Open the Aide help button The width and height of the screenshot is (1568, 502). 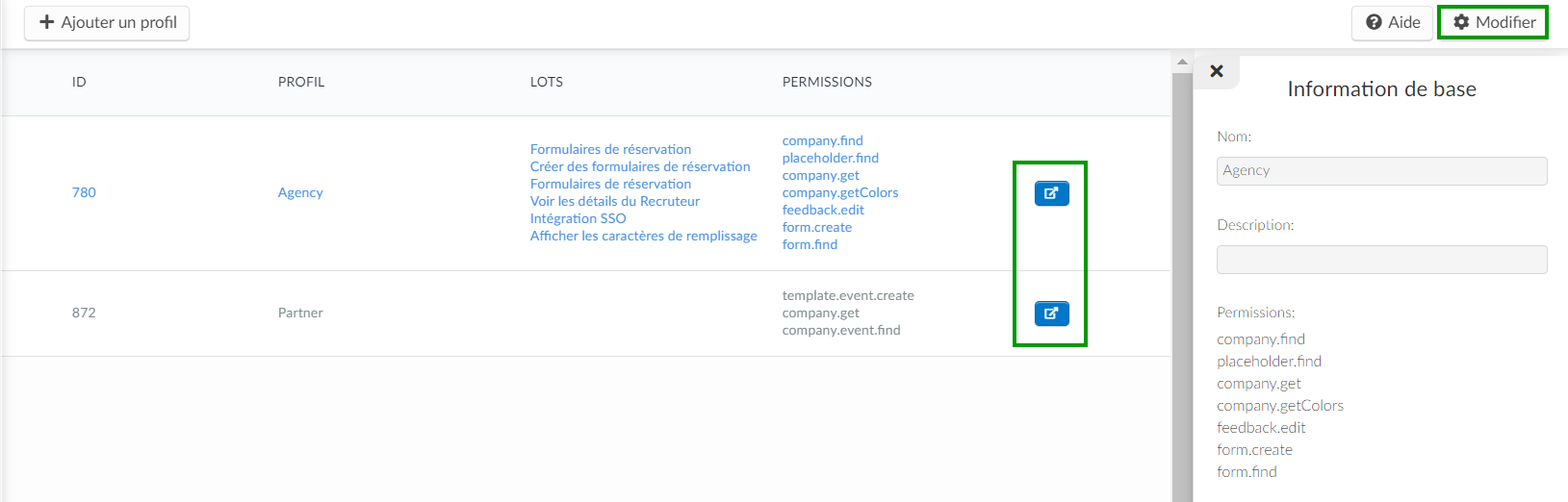(x=1392, y=22)
